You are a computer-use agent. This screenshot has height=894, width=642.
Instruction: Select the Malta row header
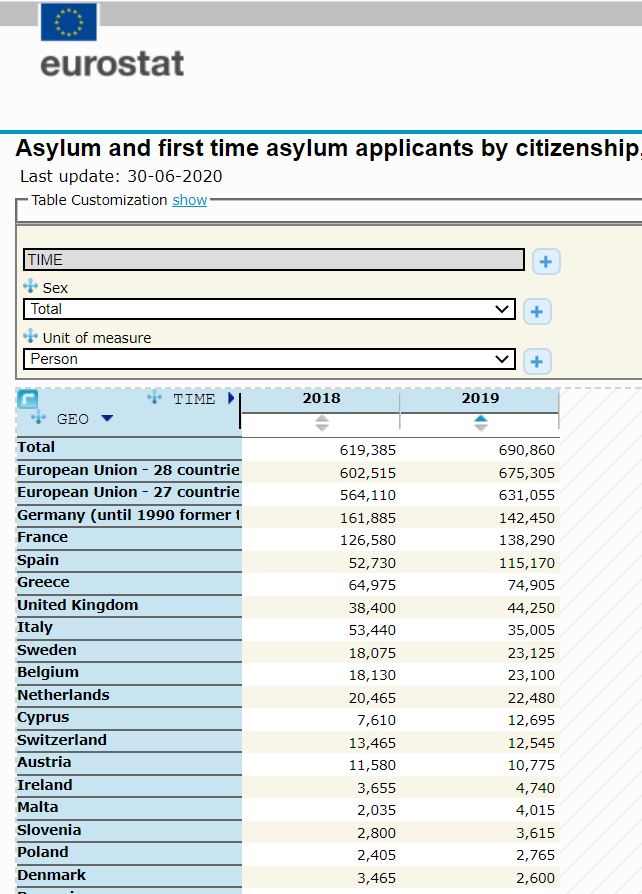coord(129,808)
